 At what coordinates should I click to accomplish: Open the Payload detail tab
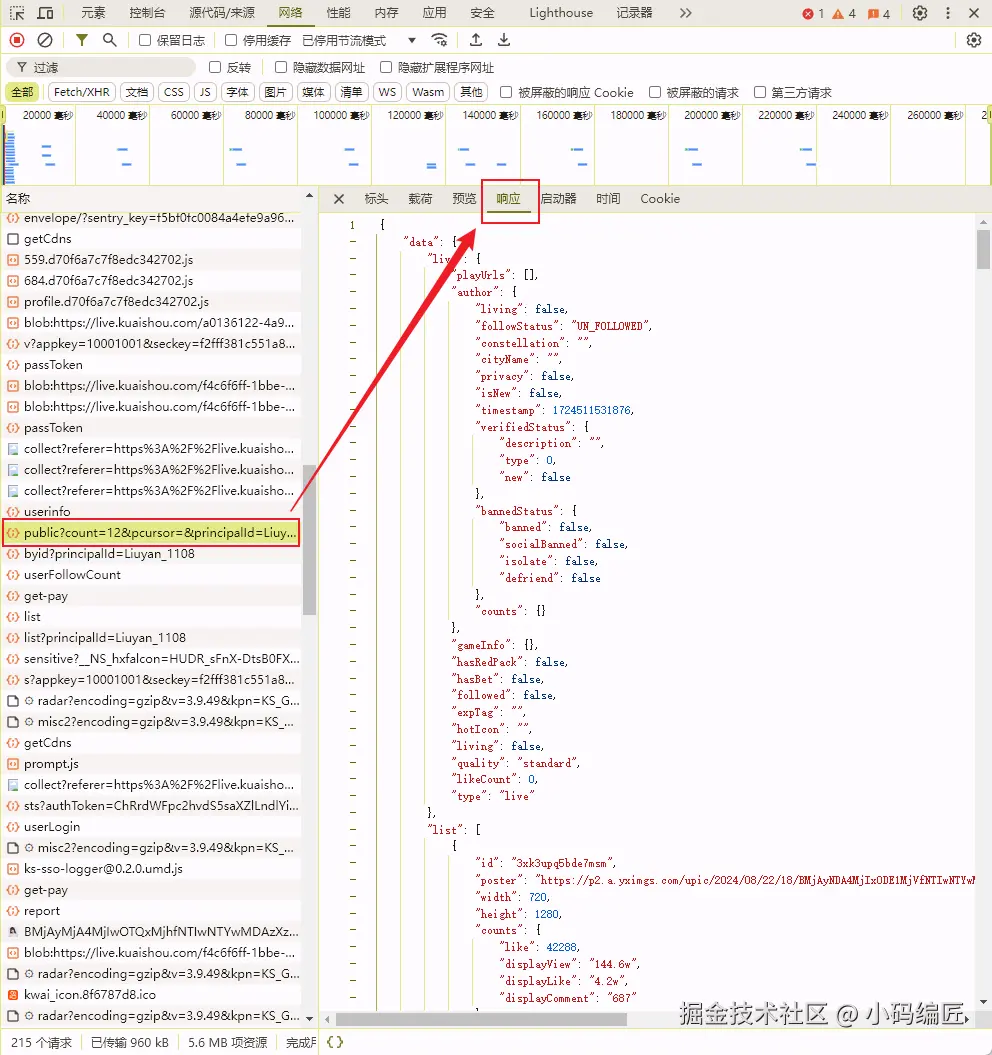tap(420, 198)
